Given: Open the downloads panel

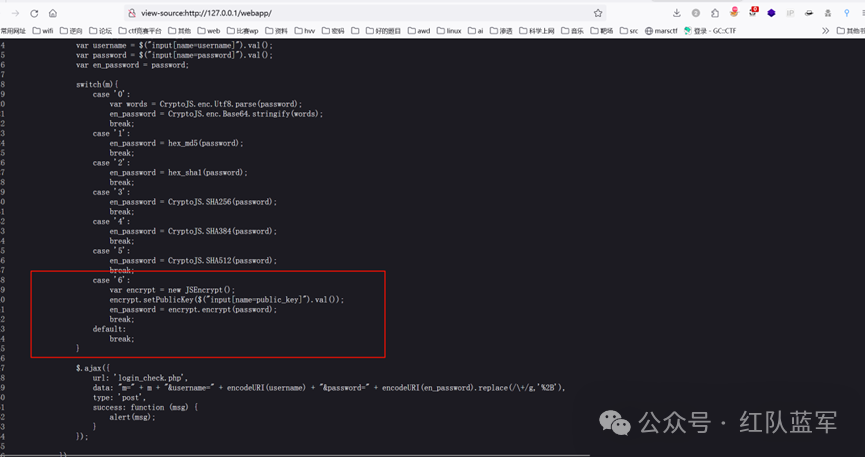Looking at the screenshot, I should [677, 13].
